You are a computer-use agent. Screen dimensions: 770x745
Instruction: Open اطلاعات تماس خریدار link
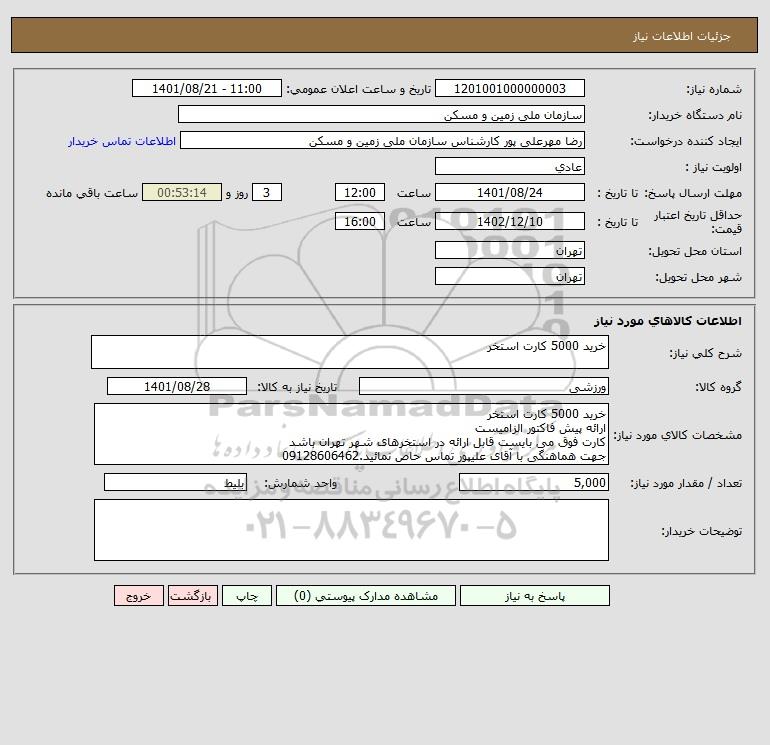pos(122,141)
